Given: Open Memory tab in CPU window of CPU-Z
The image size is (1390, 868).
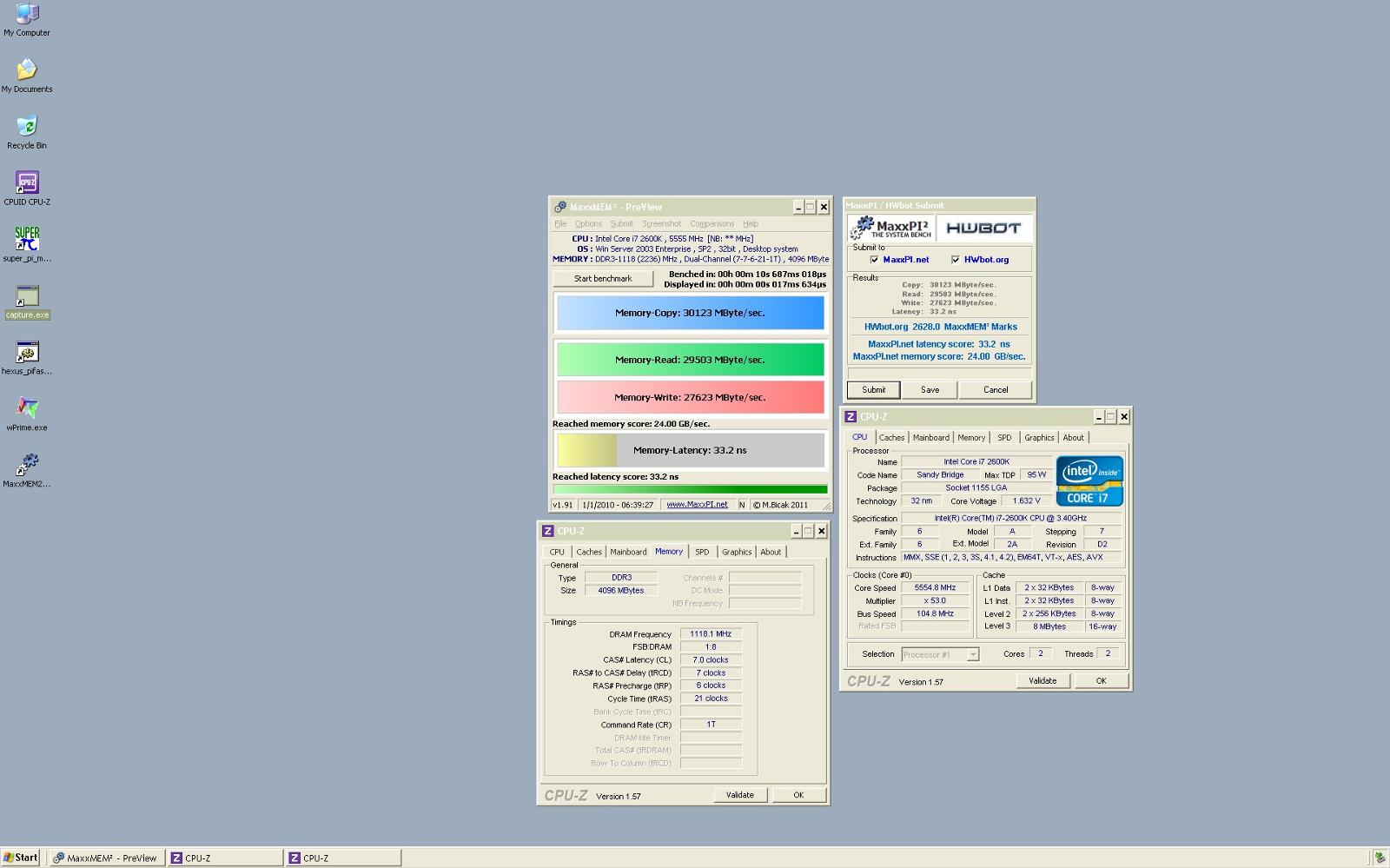Looking at the screenshot, I should (971, 438).
